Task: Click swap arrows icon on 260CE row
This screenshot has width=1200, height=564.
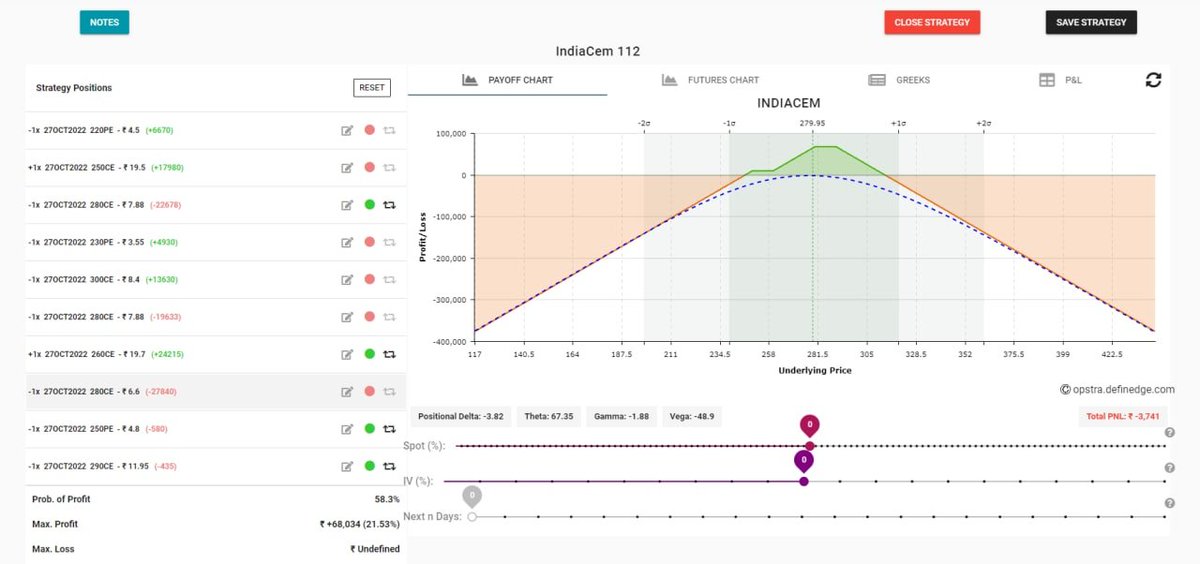Action: coord(389,354)
